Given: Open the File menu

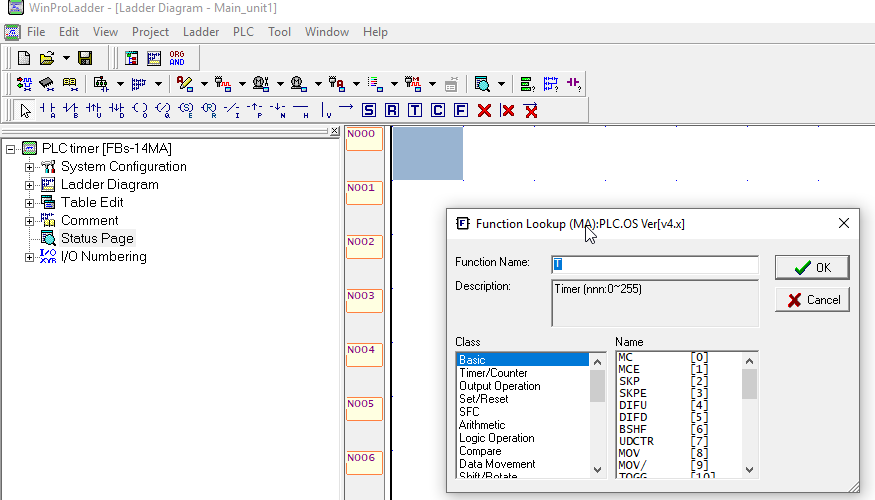Looking at the screenshot, I should point(36,32).
